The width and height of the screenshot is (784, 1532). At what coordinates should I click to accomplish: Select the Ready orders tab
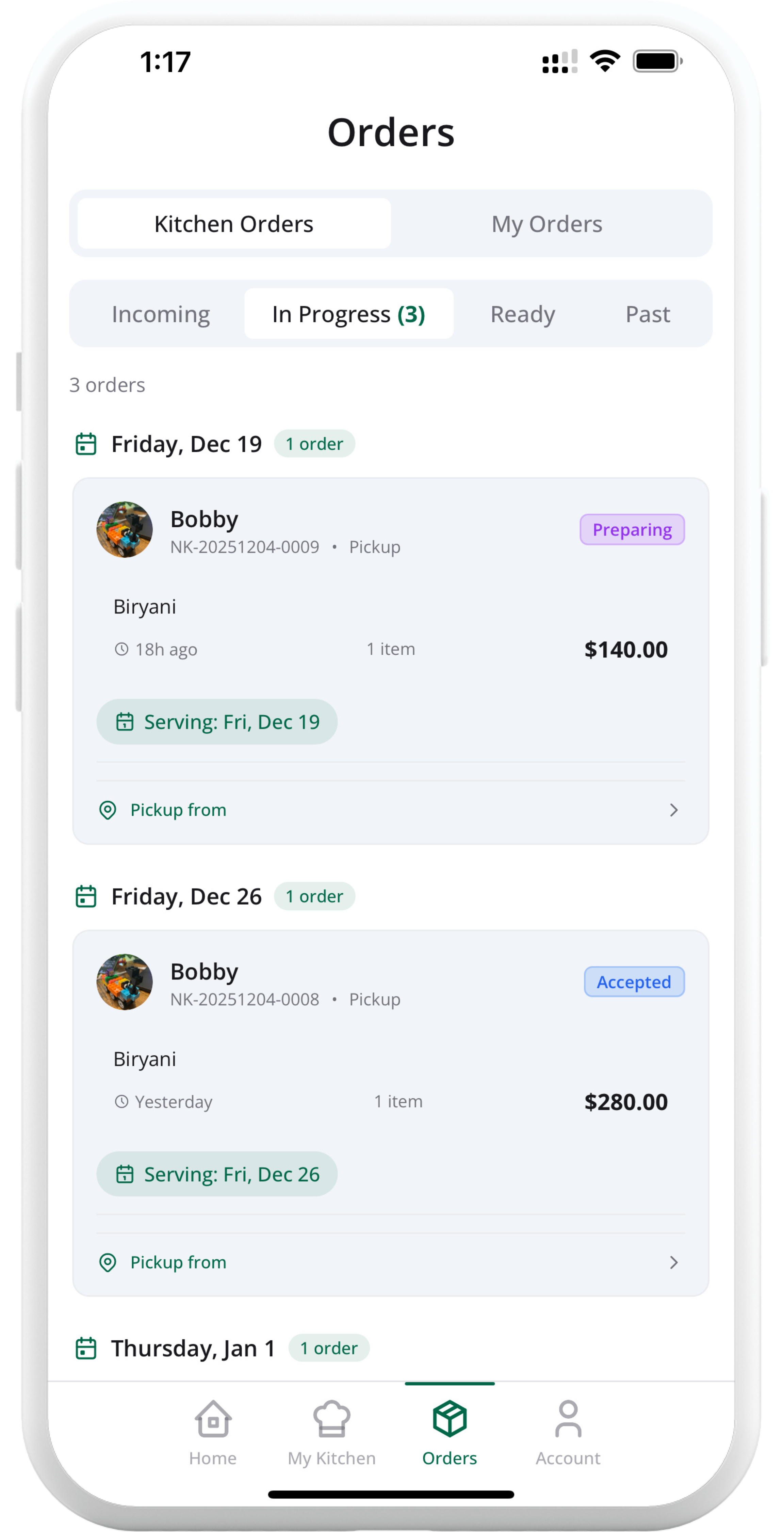click(x=522, y=314)
